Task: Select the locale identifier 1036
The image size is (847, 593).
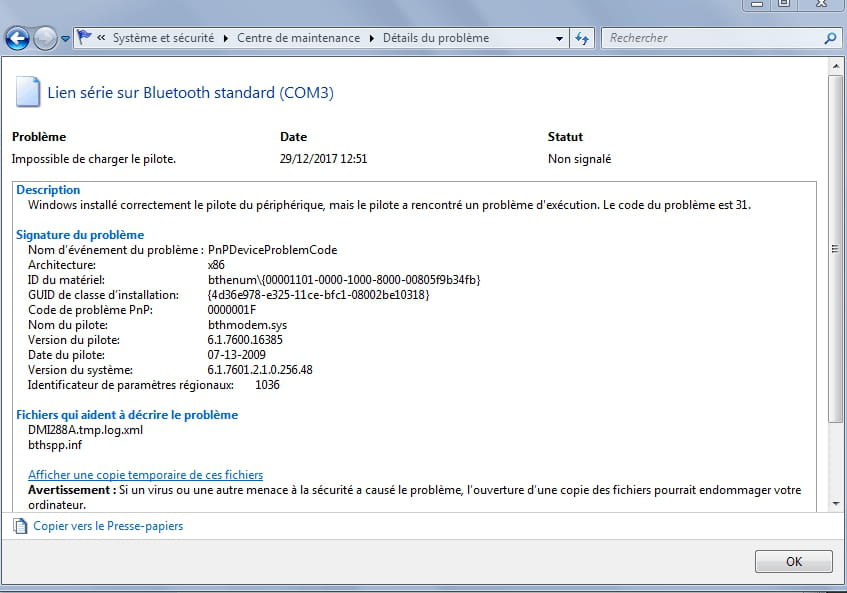Action: 267,385
